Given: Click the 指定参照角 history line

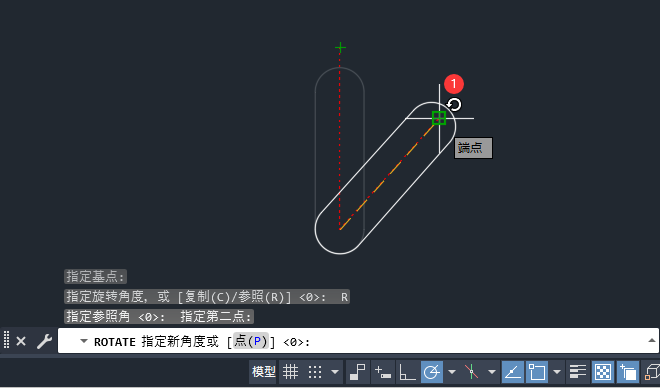Looking at the screenshot, I should pyautogui.click(x=159, y=316).
